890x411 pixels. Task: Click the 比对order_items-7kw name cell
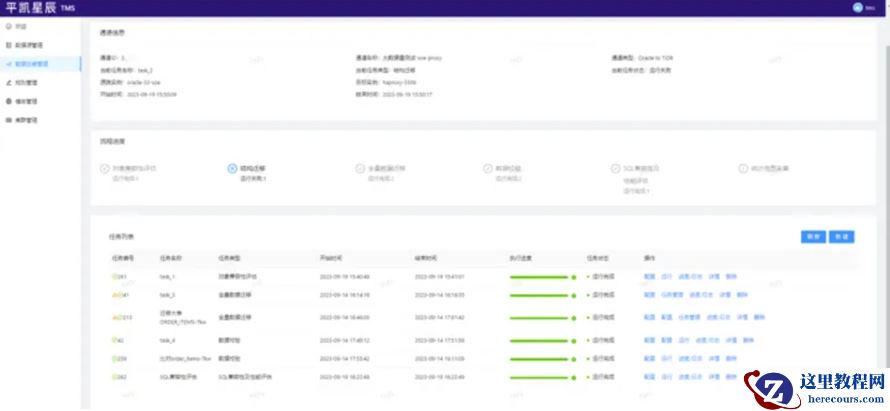pyautogui.click(x=186, y=359)
